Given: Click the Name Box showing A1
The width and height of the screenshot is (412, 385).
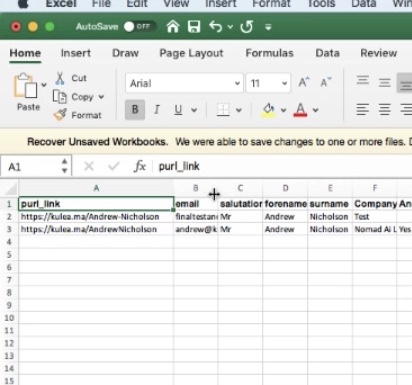Looking at the screenshot, I should (x=31, y=166).
